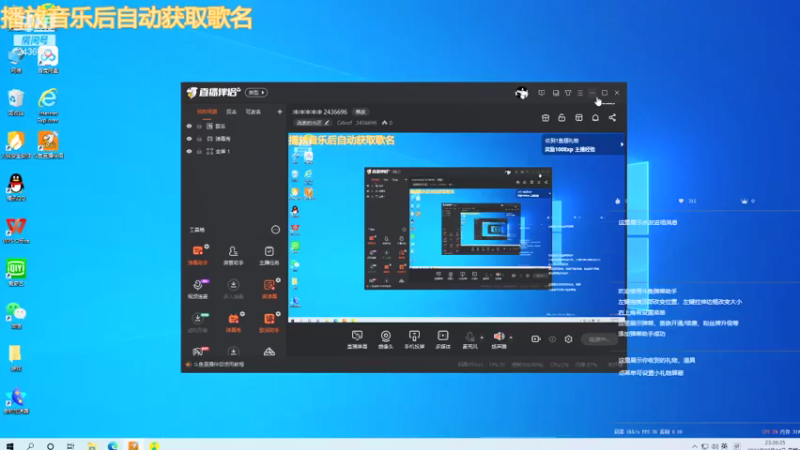Expand speaker options arrow
Image resolution: width=800 pixels, height=450 pixels.
pyautogui.click(x=511, y=338)
